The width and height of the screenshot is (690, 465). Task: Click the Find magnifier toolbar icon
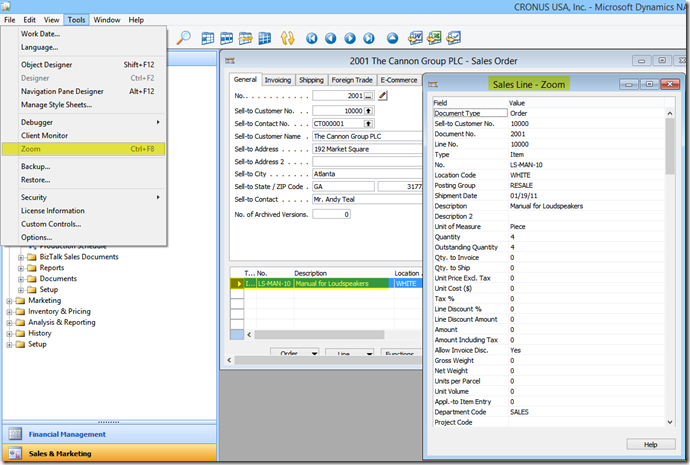pos(184,38)
